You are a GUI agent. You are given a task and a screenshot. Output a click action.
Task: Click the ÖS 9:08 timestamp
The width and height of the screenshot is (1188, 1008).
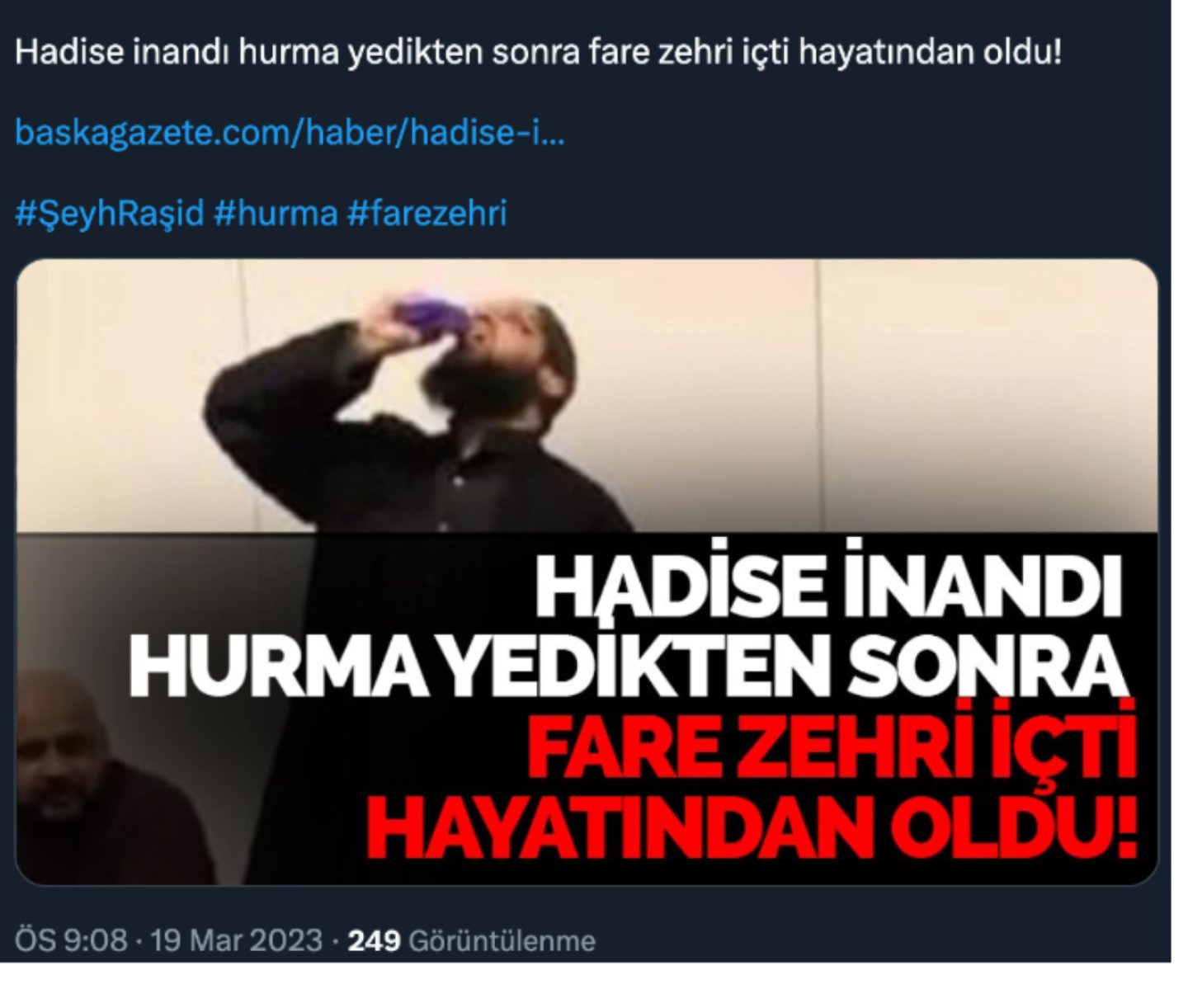point(71,940)
